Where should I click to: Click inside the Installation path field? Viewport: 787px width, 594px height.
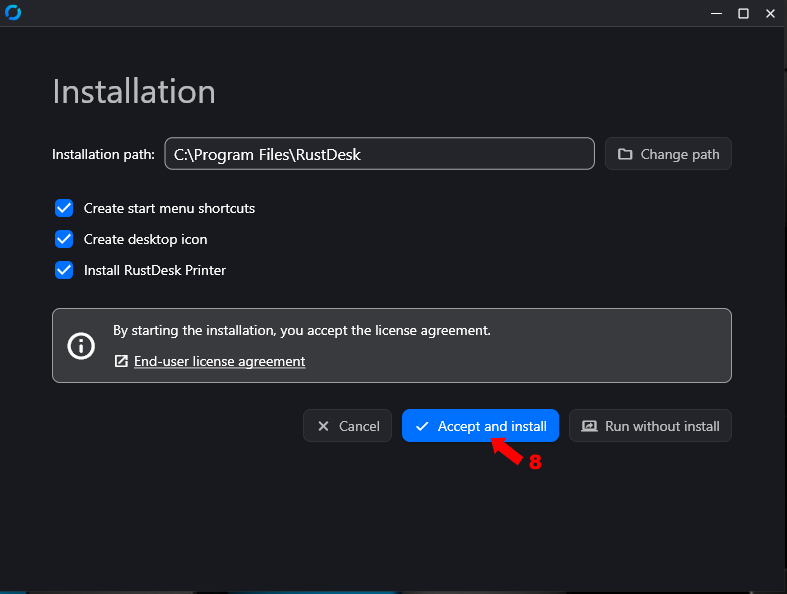click(x=380, y=154)
